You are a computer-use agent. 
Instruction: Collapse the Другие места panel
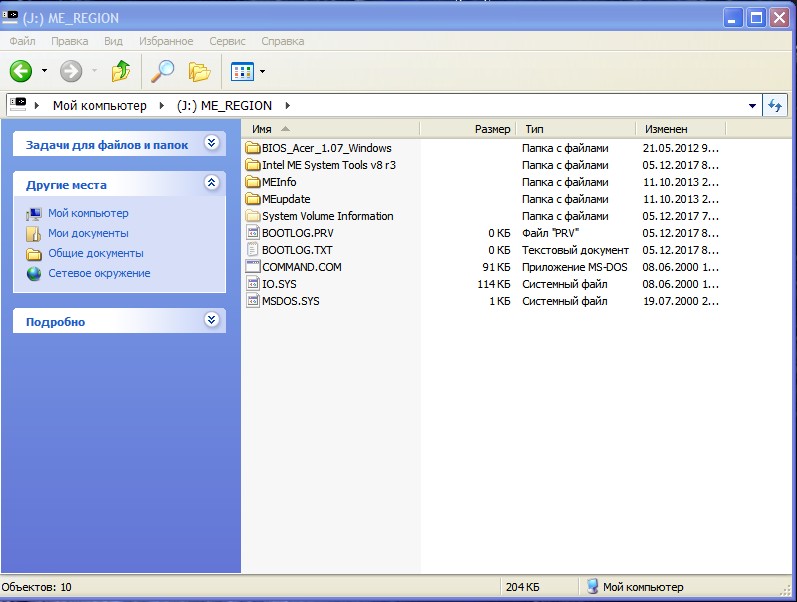(212, 183)
